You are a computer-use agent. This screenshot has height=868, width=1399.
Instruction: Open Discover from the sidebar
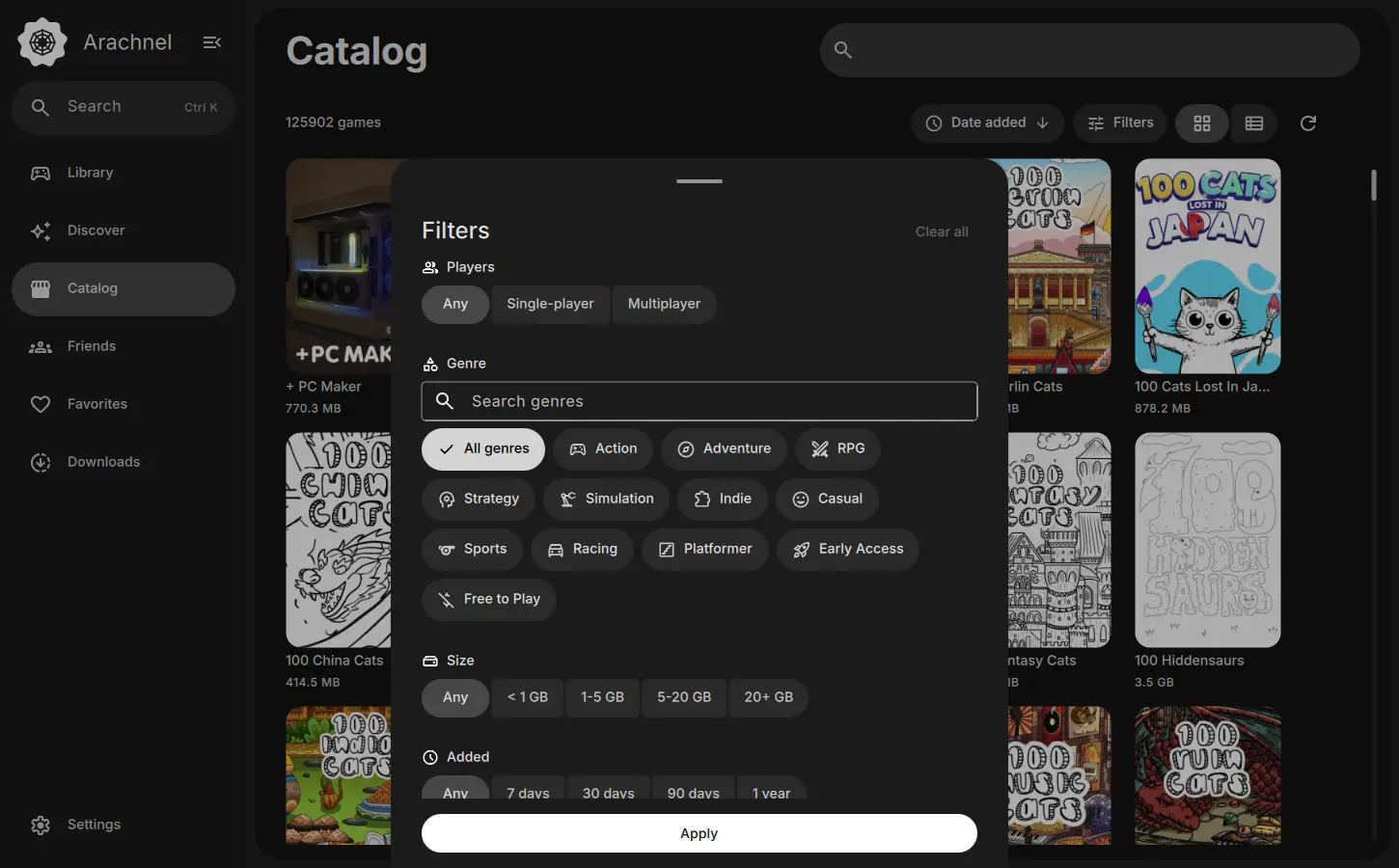click(123, 231)
